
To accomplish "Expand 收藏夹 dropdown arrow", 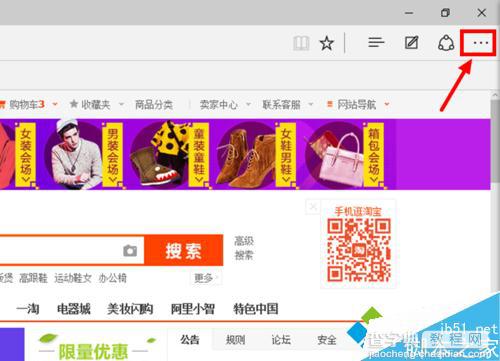I will click(x=122, y=104).
